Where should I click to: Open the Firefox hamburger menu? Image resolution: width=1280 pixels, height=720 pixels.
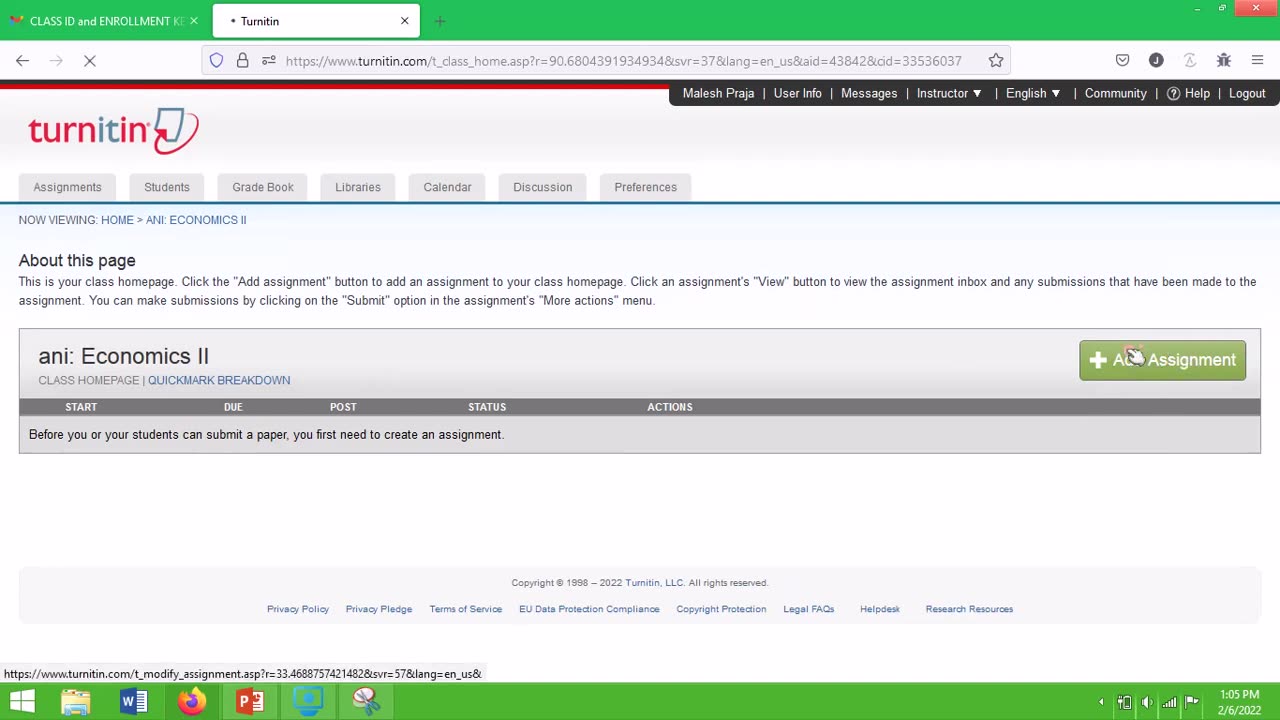point(1257,61)
